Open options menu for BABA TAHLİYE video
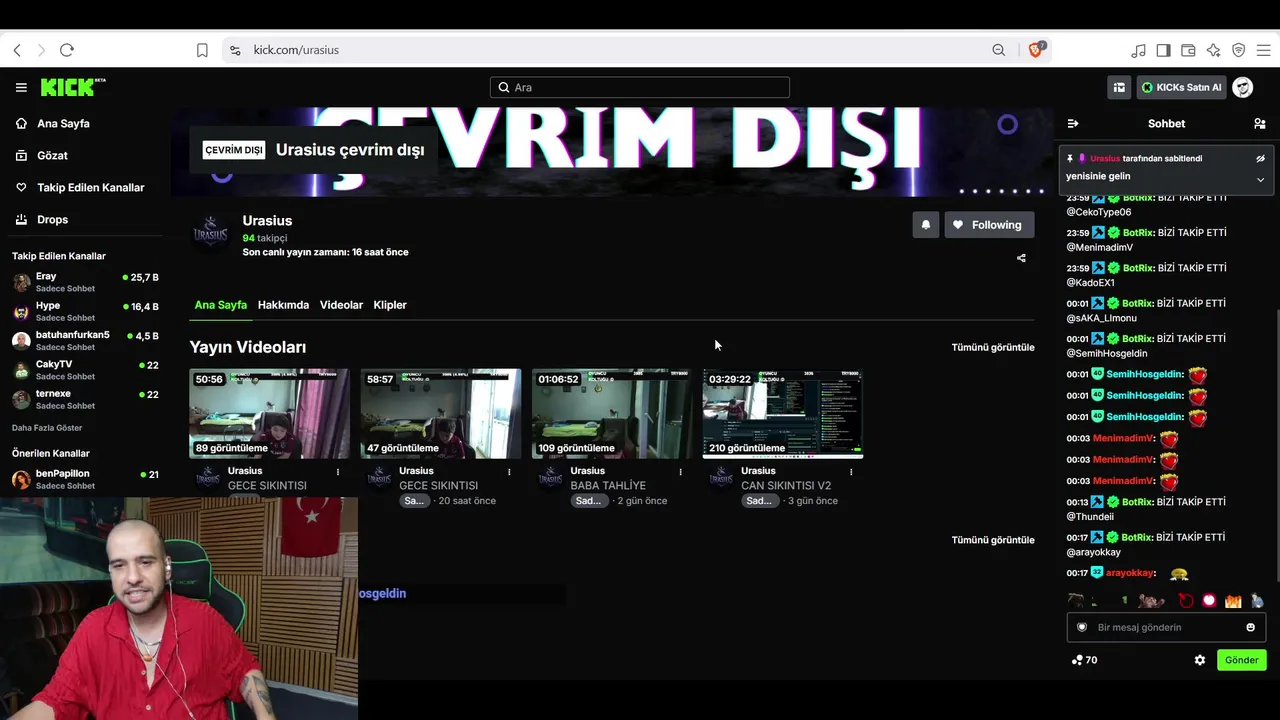The image size is (1280, 720). (681, 471)
